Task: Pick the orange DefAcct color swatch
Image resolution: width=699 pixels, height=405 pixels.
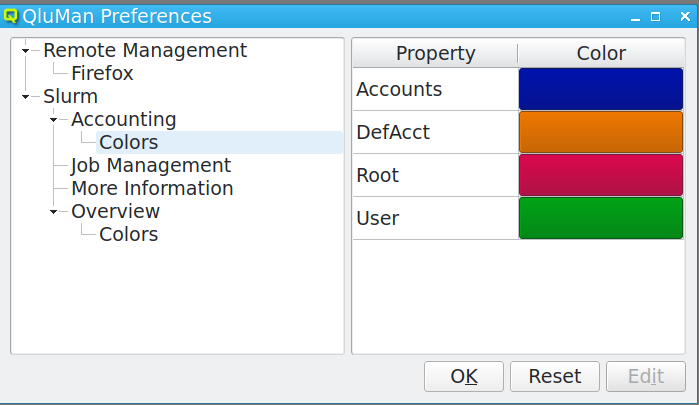Action: click(x=601, y=132)
